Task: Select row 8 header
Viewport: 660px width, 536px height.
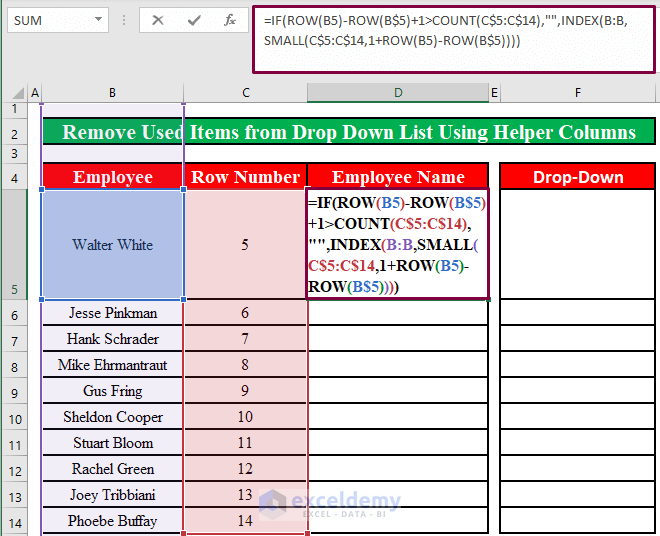Action: click(15, 367)
